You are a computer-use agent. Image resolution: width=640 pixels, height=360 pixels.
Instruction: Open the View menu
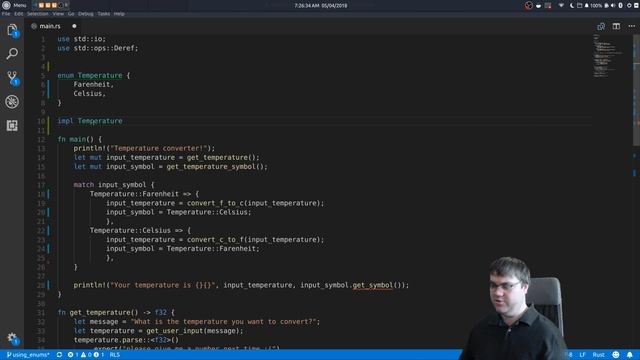point(58,14)
